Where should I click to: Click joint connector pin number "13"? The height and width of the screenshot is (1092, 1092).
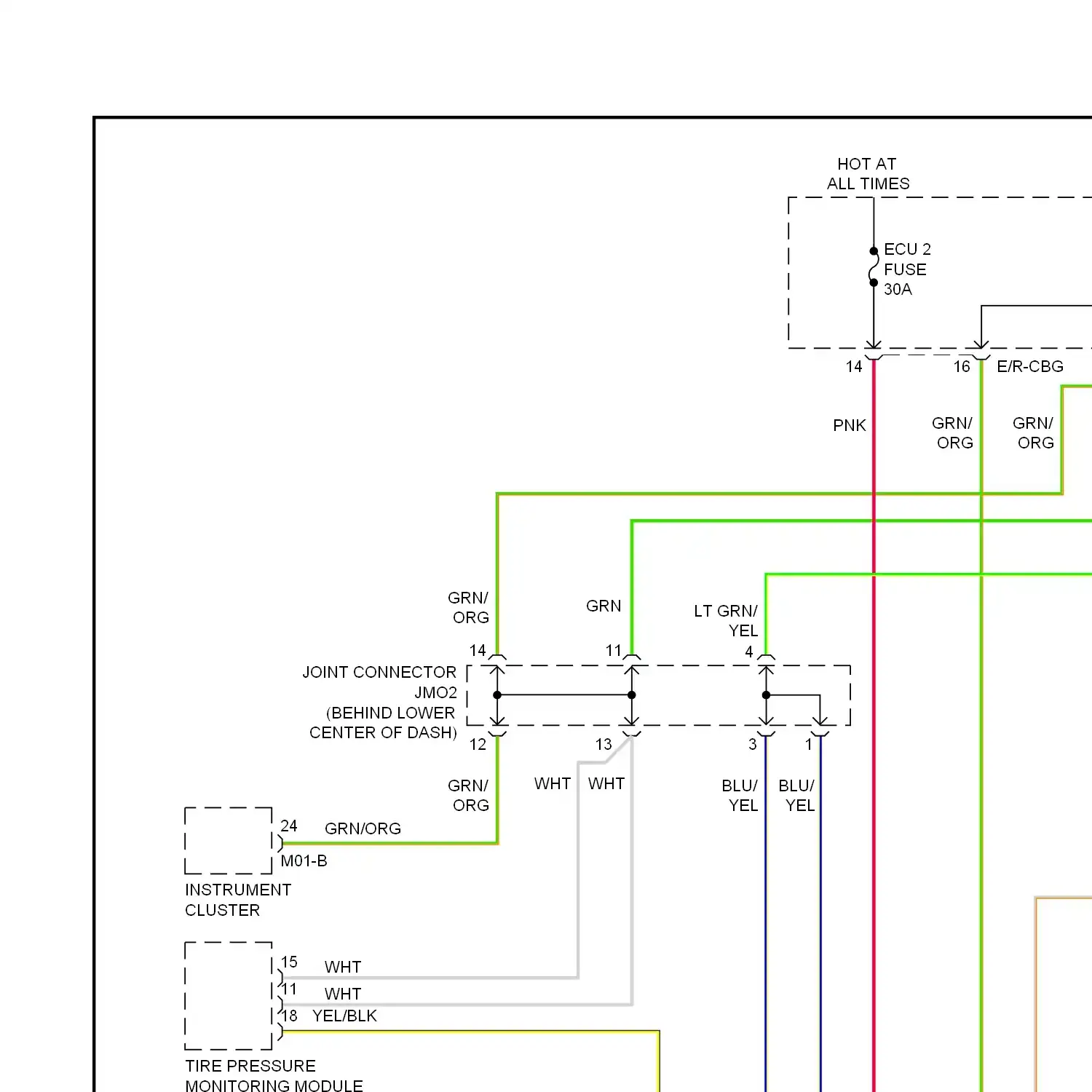tap(604, 744)
